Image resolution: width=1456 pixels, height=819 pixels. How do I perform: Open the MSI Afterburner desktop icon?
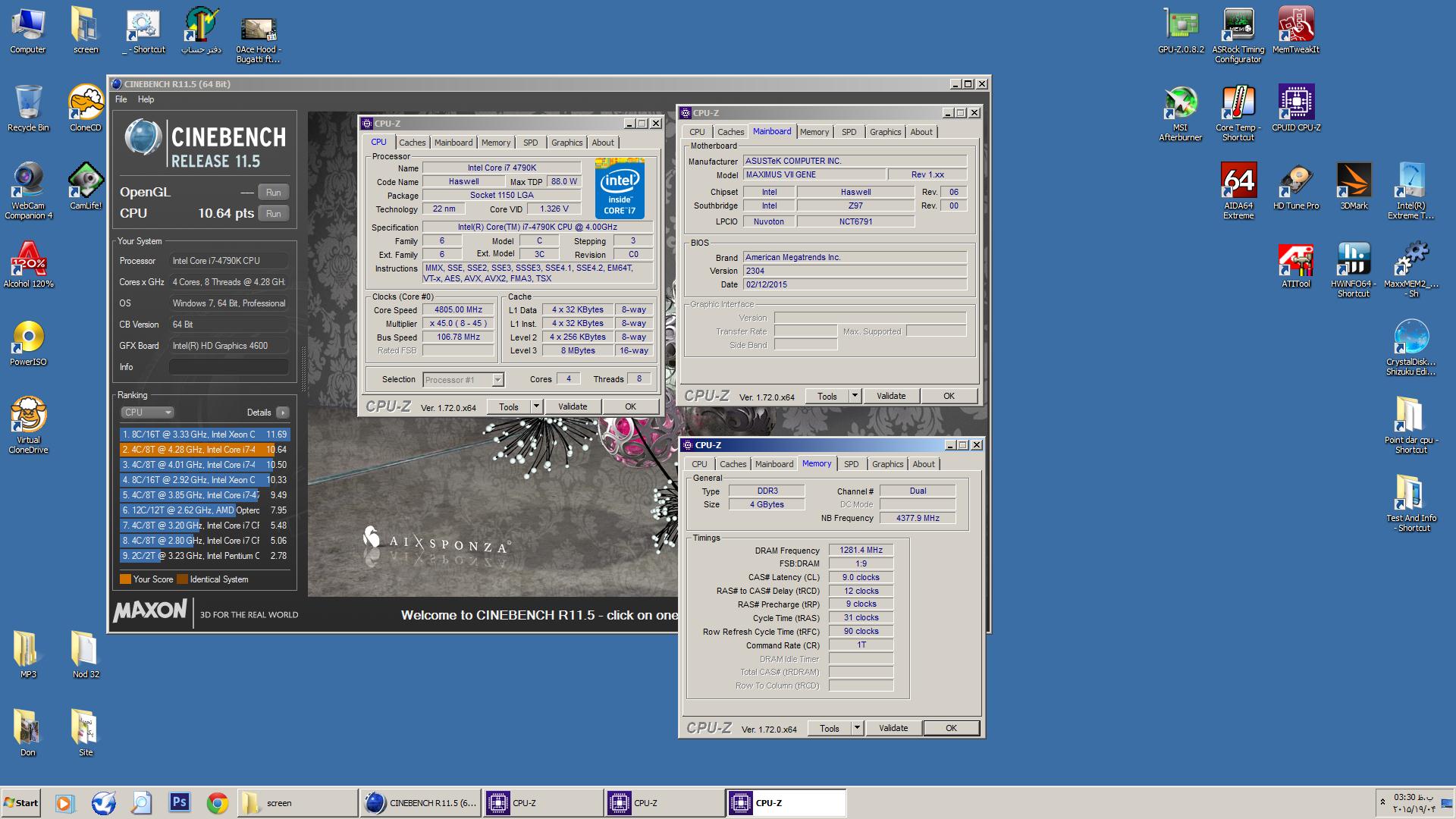point(1181,112)
